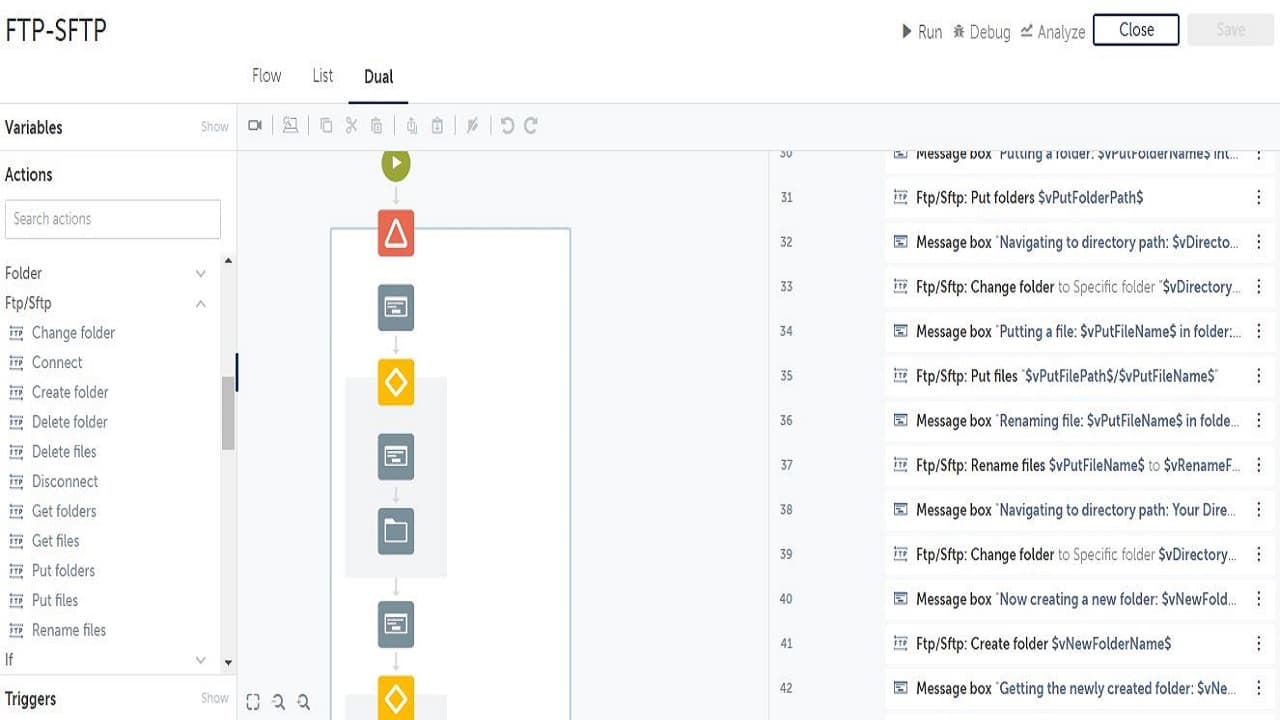The width and height of the screenshot is (1280, 720).
Task: Switch to the List view tab
Action: click(323, 76)
